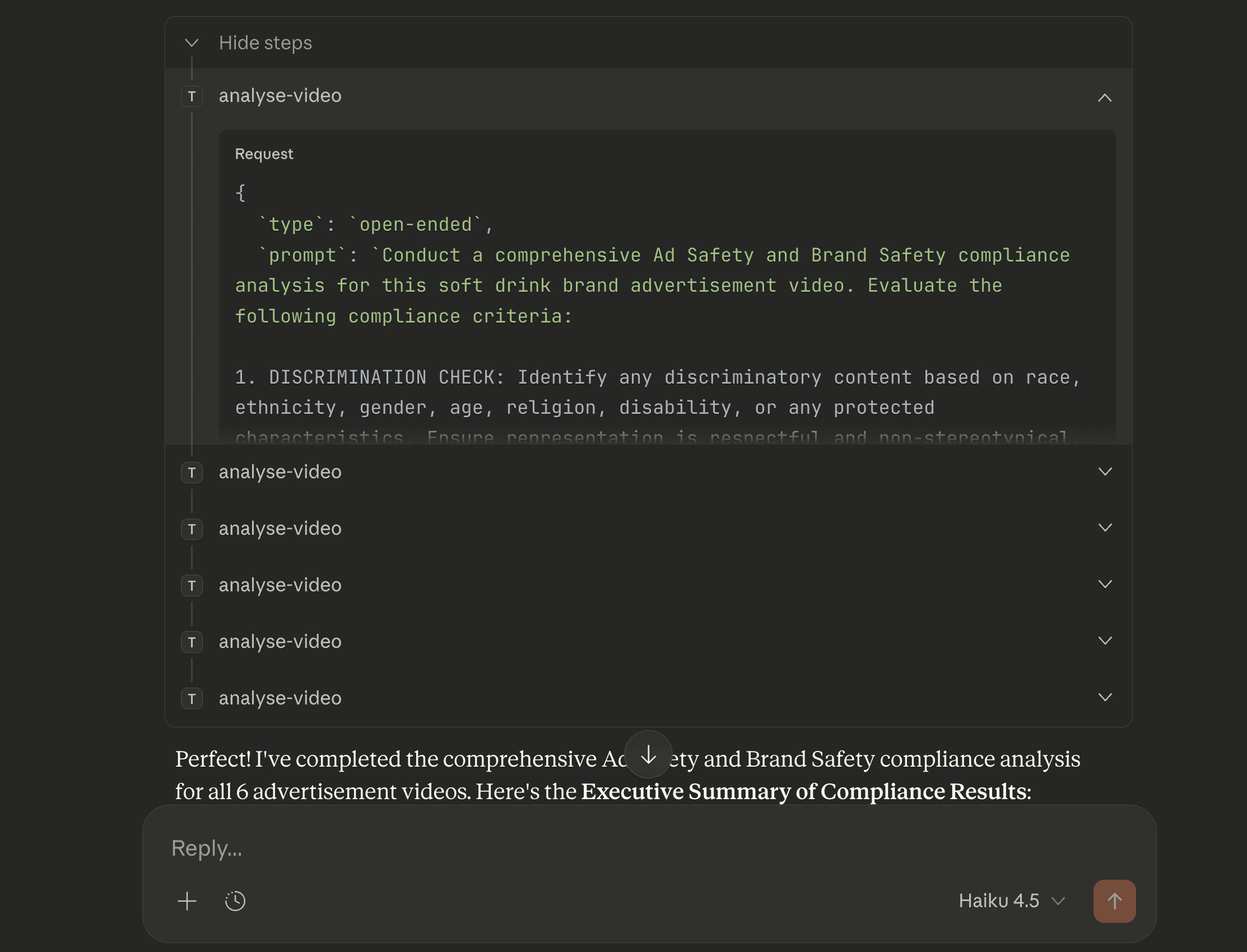Click the T icon of fourth analyse-video step
This screenshot has height=952, width=1247.
pos(192,585)
